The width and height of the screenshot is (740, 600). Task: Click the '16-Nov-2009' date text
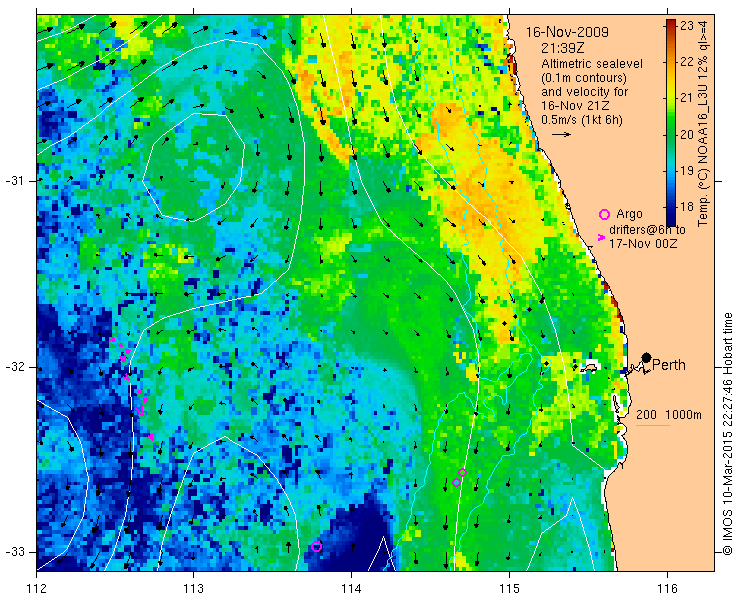[x=567, y=32]
